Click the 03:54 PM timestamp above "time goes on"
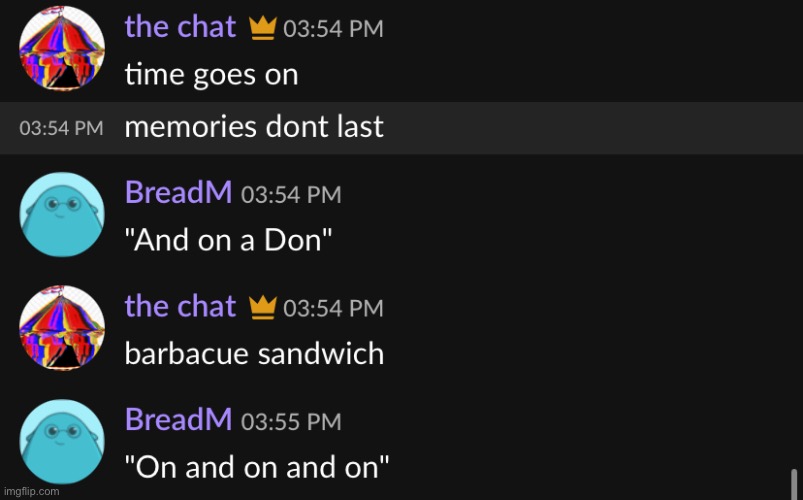This screenshot has width=803, height=500. (x=333, y=30)
